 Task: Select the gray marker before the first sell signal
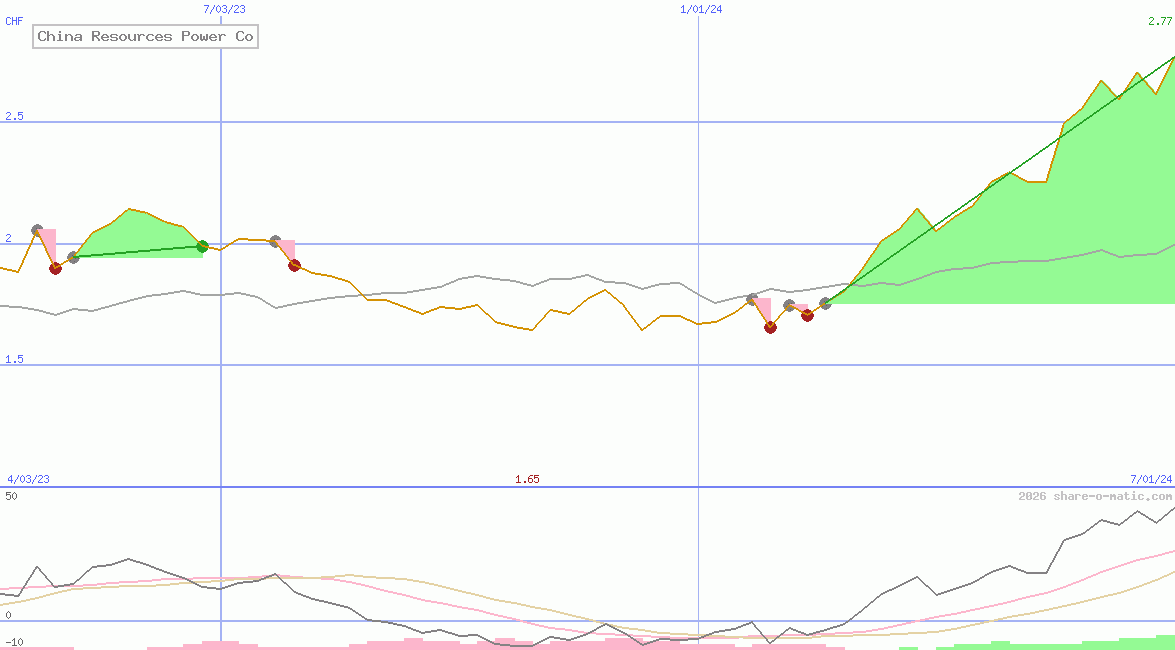[37, 228]
